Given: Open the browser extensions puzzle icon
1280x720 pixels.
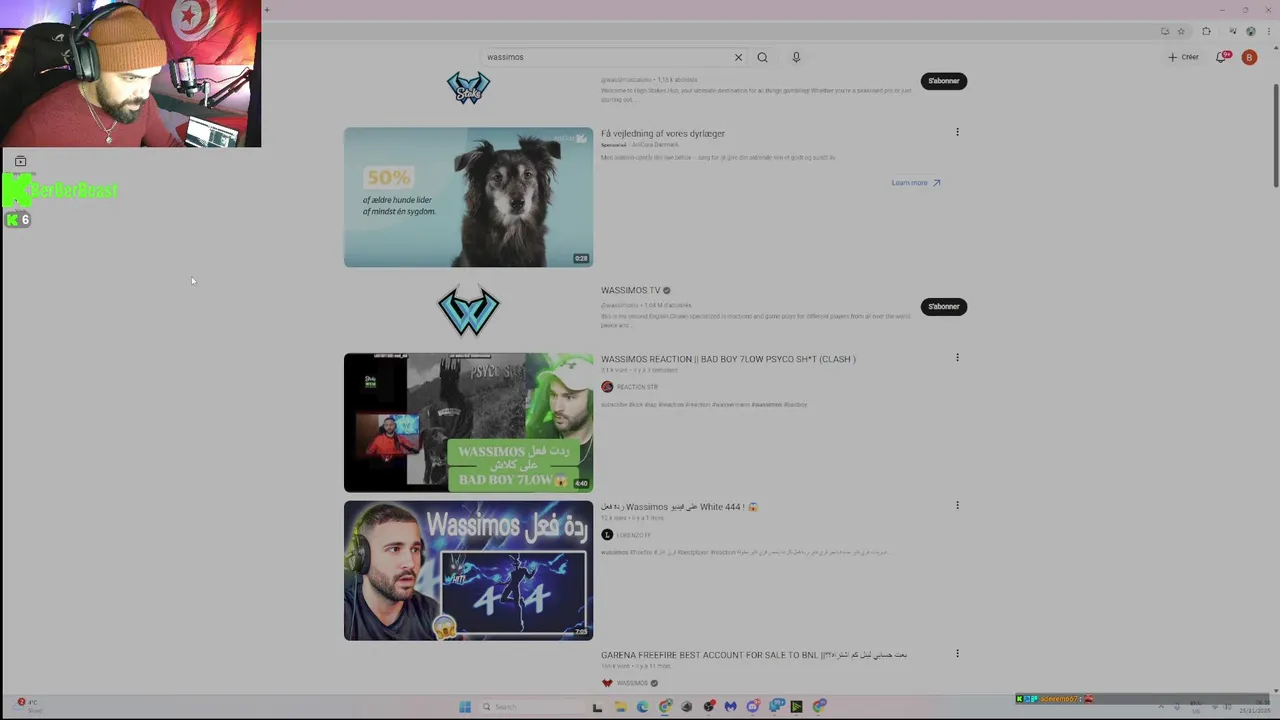Looking at the screenshot, I should (x=1206, y=31).
